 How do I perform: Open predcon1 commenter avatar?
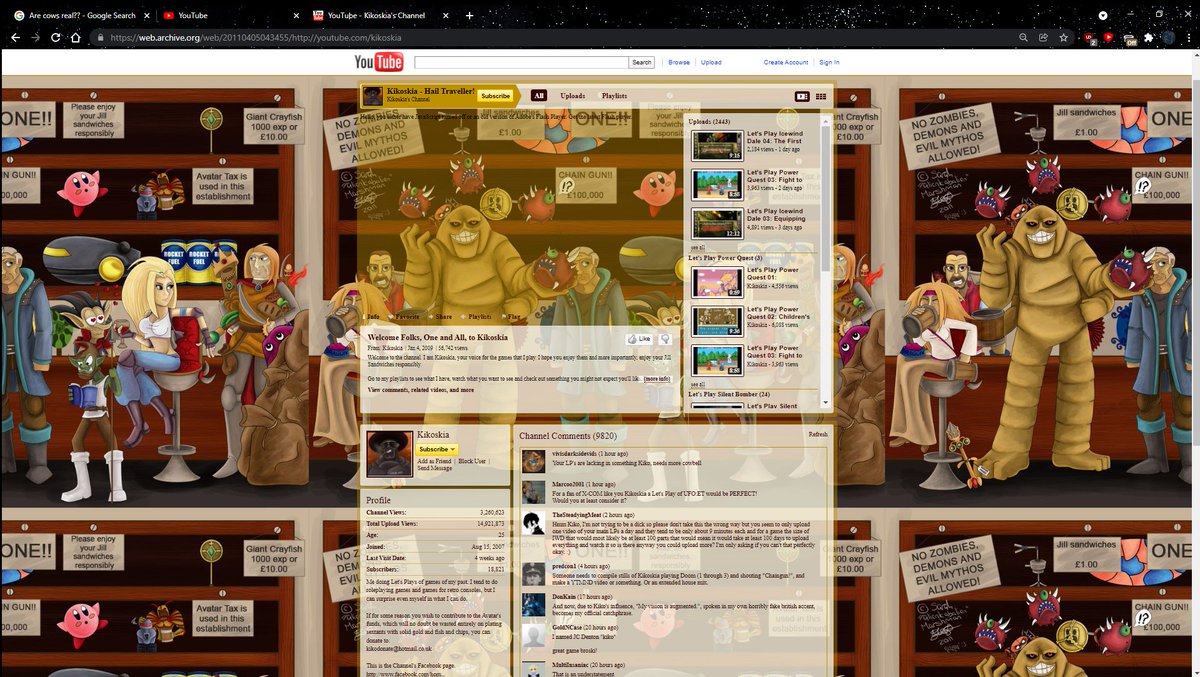[533, 573]
